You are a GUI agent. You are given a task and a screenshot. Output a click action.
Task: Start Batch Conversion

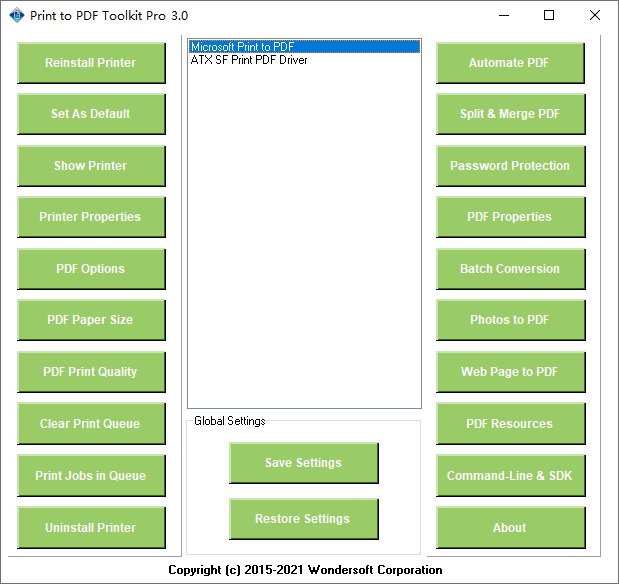pyautogui.click(x=510, y=269)
